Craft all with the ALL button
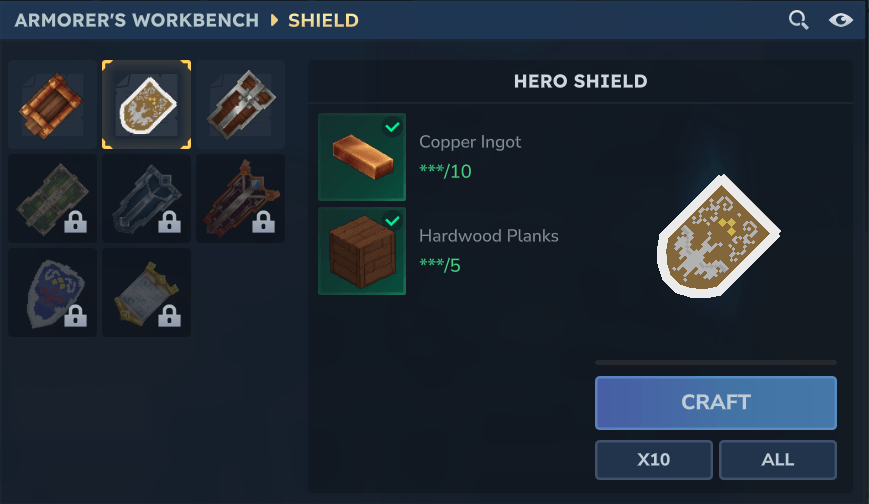The height and width of the screenshot is (504, 869). coord(778,460)
